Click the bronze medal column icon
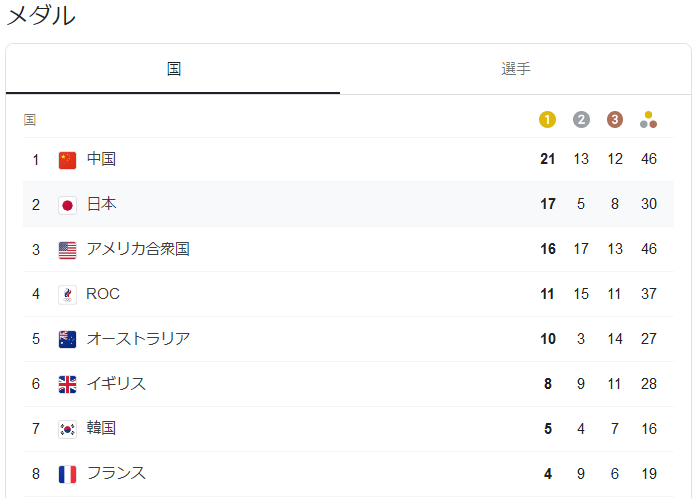This screenshot has height=498, width=692. 614,120
